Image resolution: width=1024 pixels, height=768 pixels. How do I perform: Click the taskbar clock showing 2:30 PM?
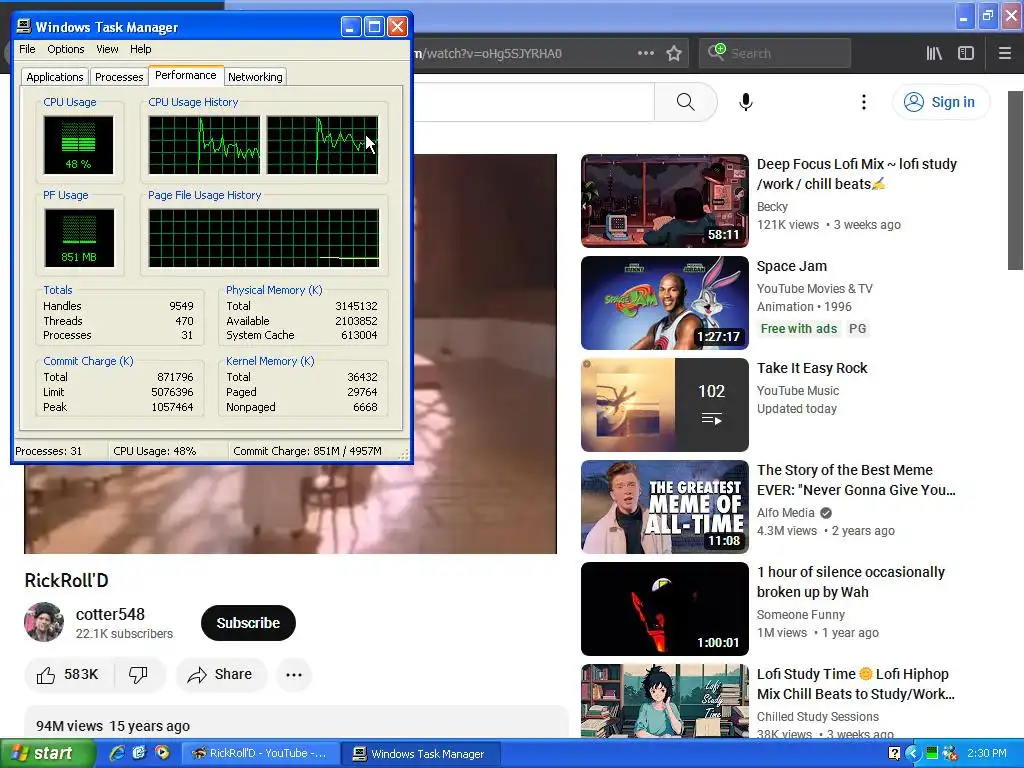[x=987, y=754]
